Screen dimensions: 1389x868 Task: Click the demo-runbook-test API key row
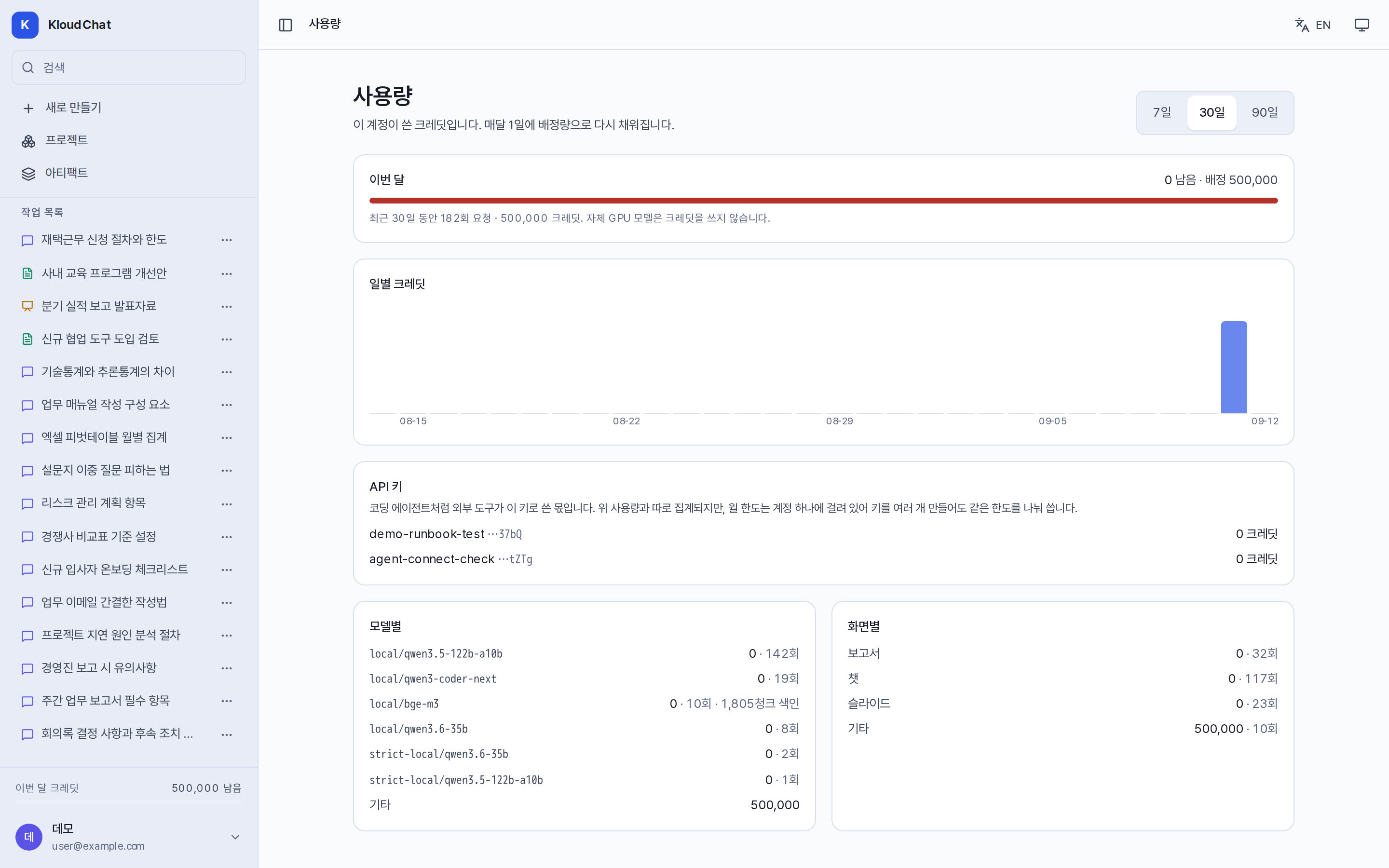pos(823,534)
